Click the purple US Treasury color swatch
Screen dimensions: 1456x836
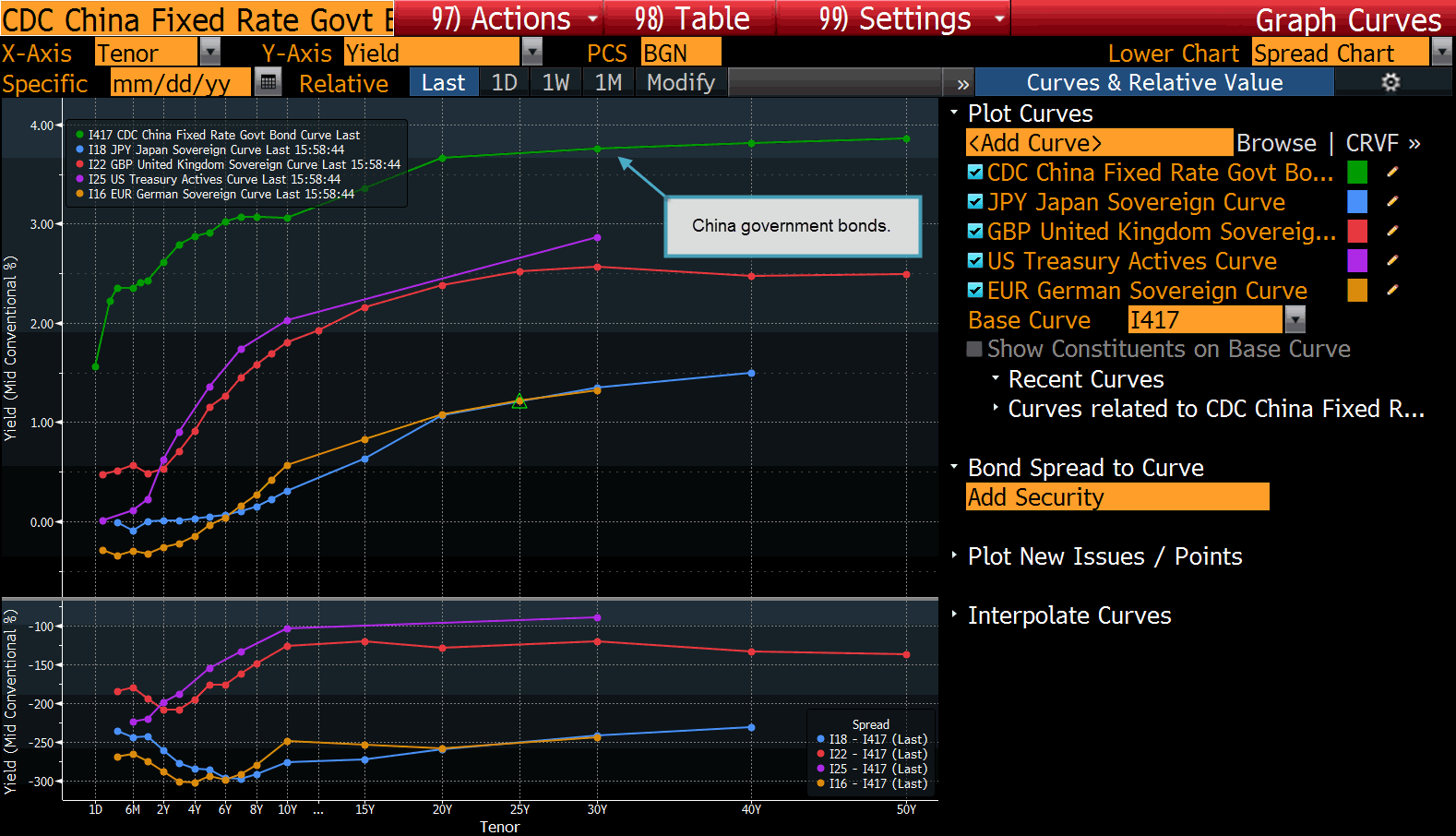point(1357,260)
